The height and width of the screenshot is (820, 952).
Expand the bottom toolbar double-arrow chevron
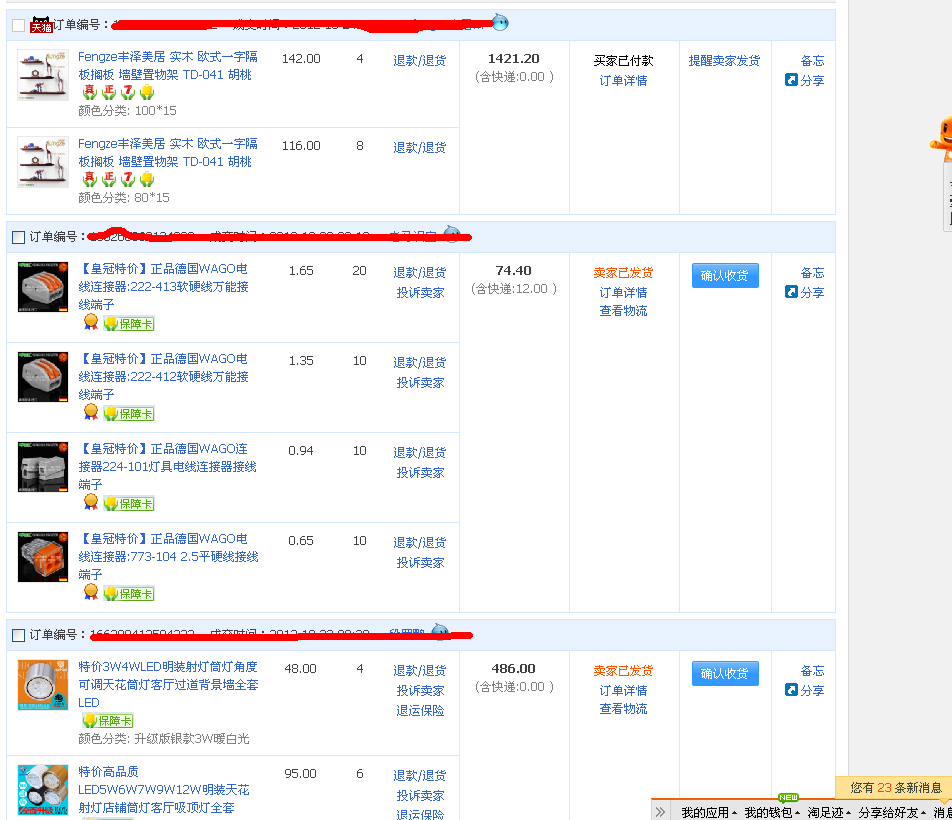(660, 812)
